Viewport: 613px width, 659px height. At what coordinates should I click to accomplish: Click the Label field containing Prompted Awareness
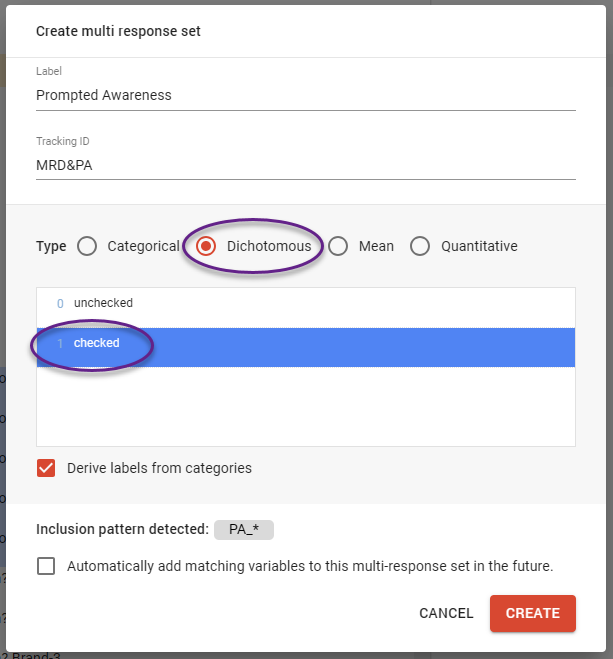(x=305, y=95)
